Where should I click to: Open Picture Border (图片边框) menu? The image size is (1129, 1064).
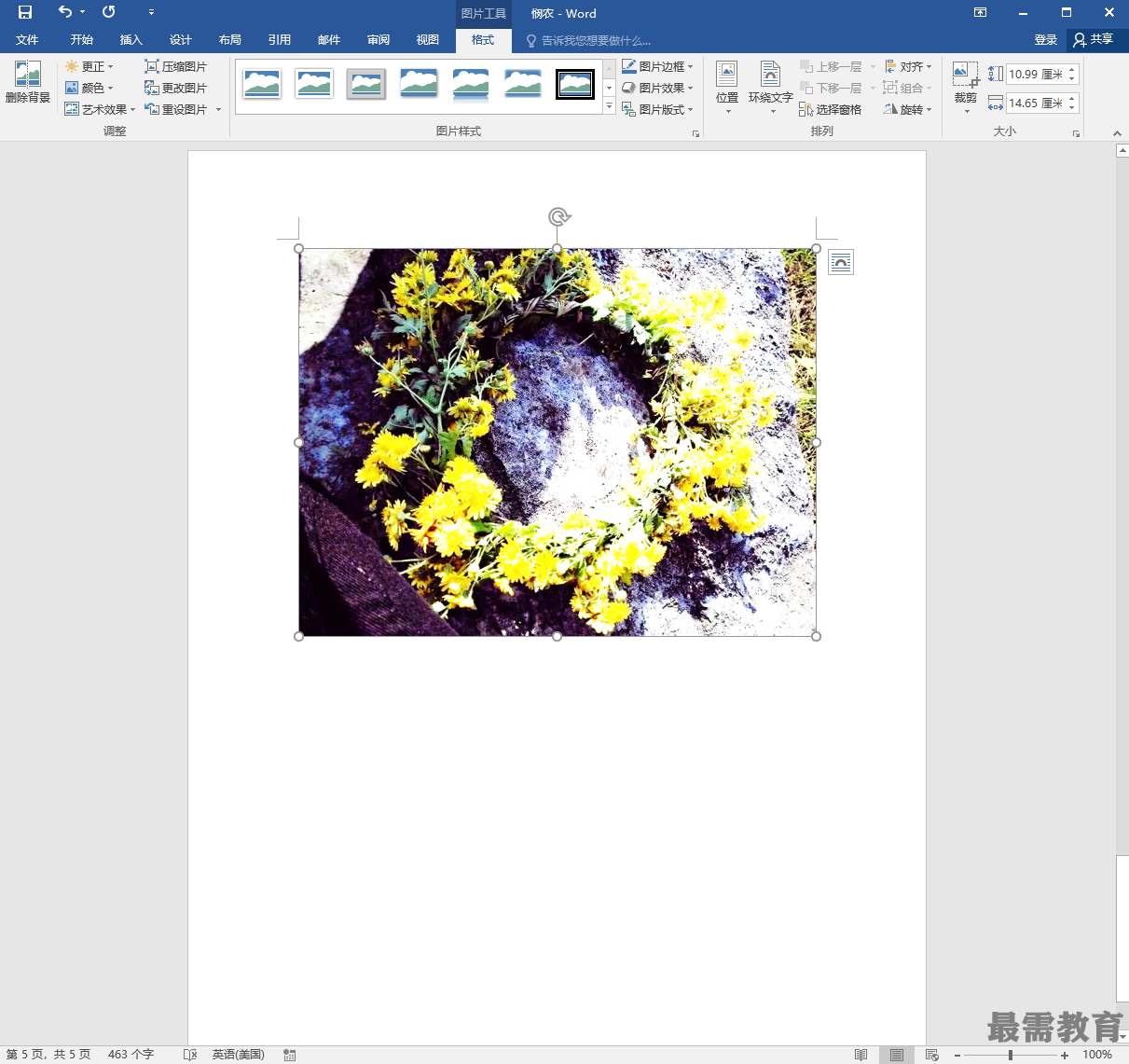[x=657, y=66]
